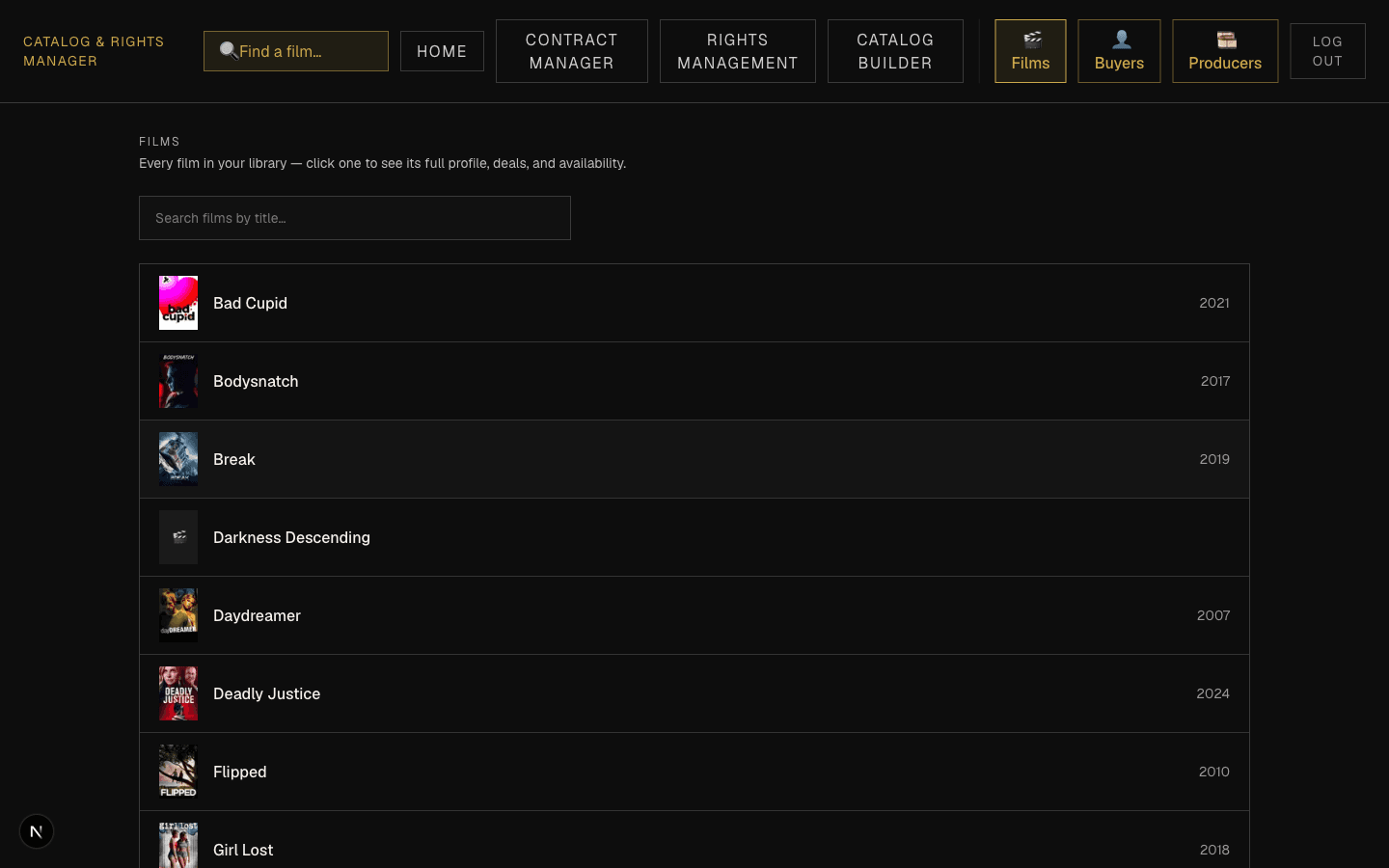Click the 2017 year of Bodysnatch
1389x868 pixels.
pos(1215,381)
